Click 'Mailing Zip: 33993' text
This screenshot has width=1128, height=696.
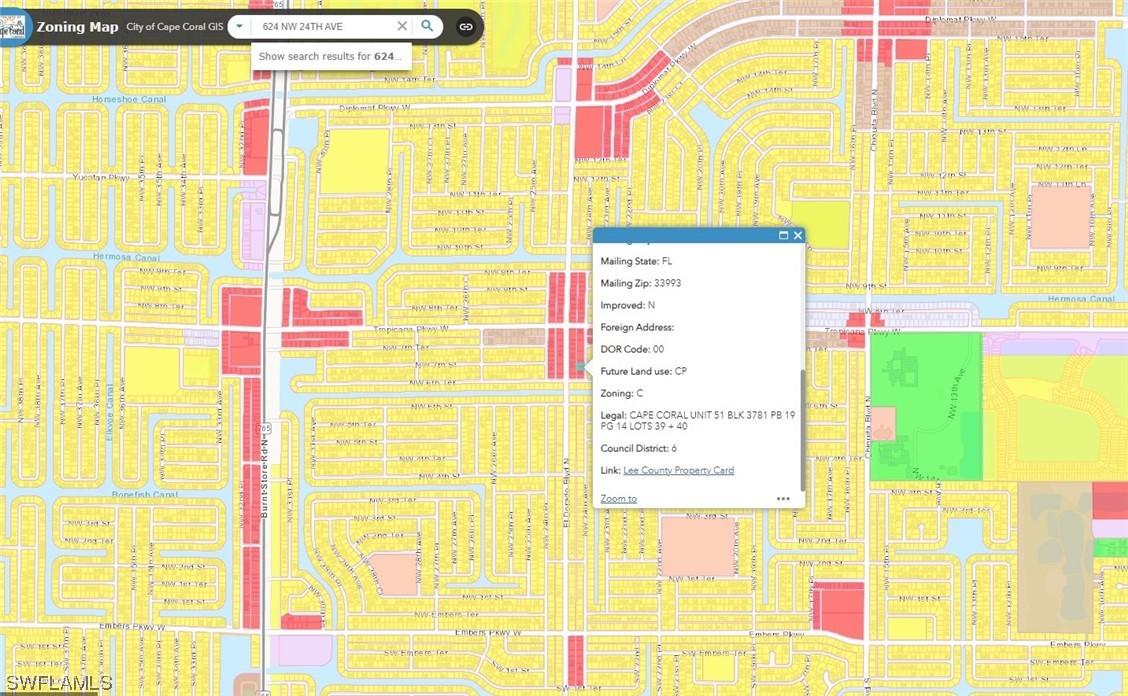click(641, 283)
